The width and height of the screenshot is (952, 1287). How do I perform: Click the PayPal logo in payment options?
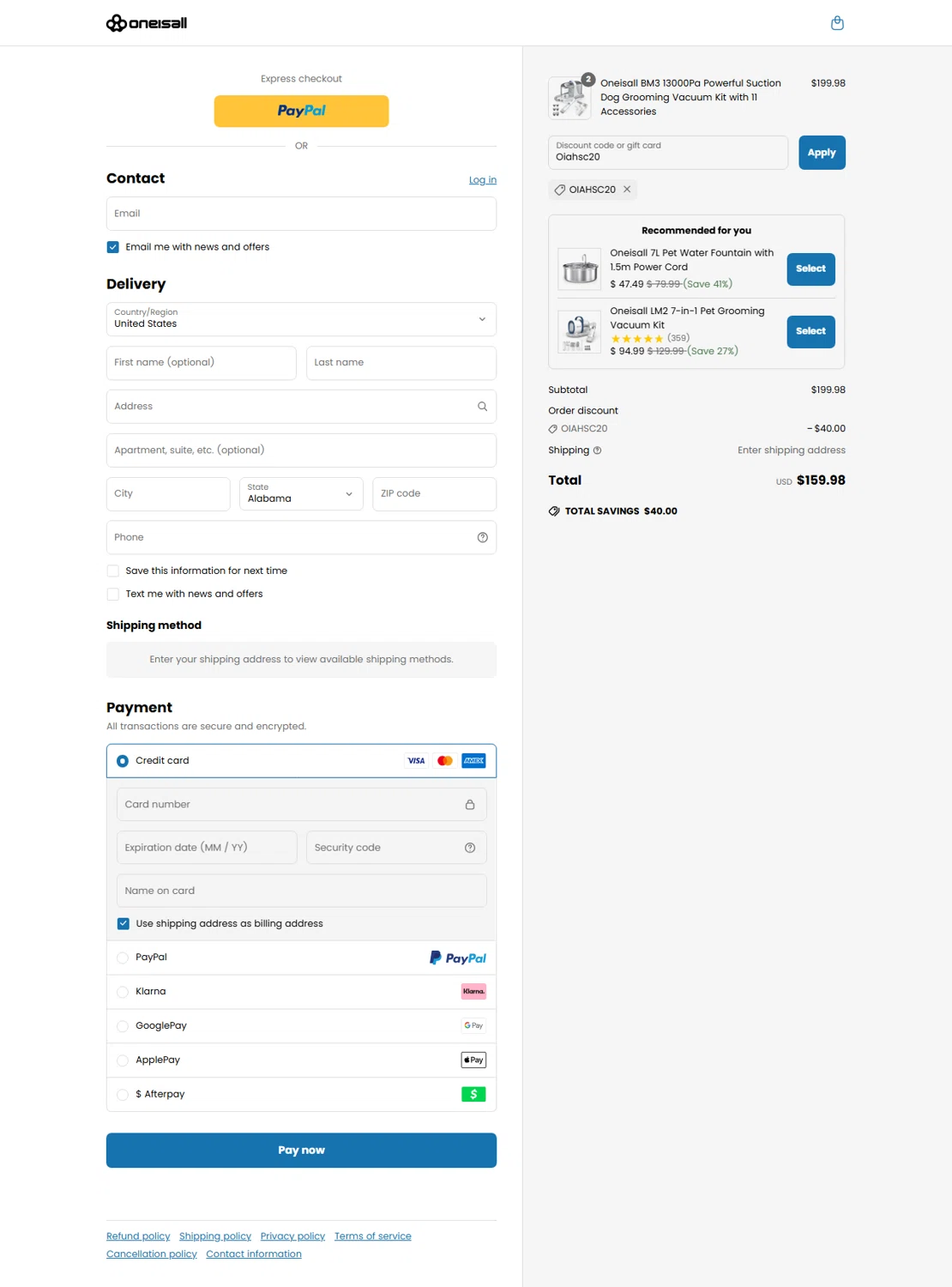coord(458,958)
